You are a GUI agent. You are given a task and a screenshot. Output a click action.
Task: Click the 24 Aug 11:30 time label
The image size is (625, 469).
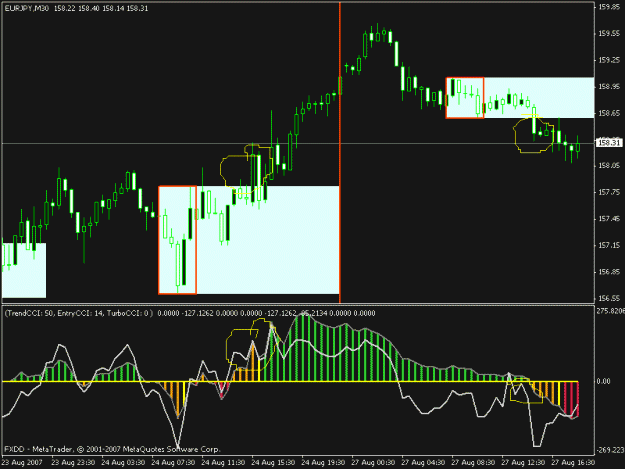(223, 463)
